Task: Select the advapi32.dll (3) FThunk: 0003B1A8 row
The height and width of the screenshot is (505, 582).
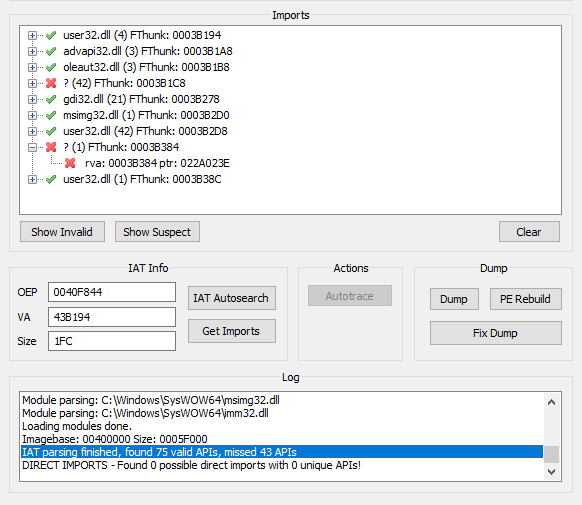Action: click(x=147, y=51)
